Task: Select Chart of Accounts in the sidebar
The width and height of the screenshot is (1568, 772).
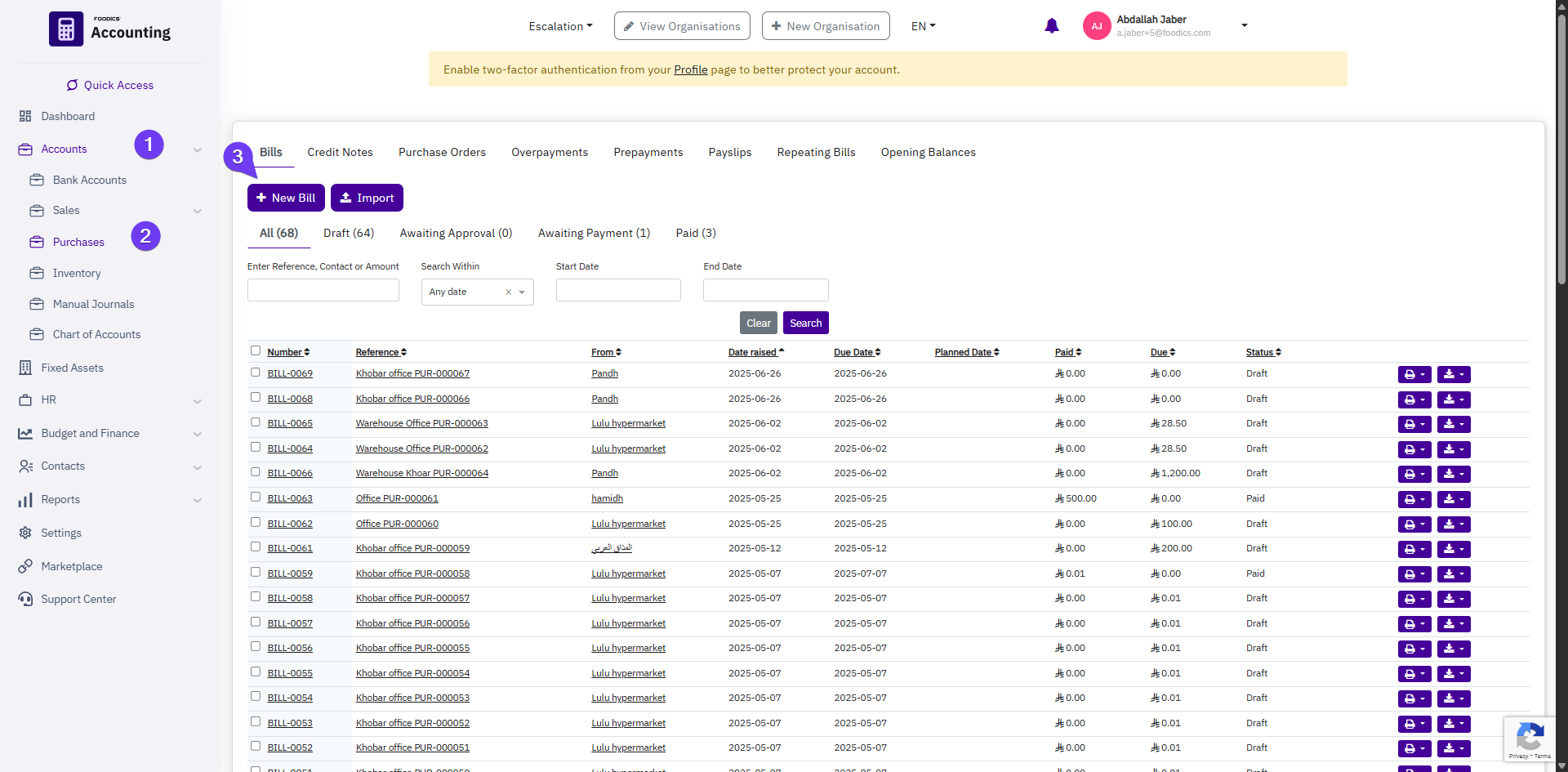Action: pos(96,334)
